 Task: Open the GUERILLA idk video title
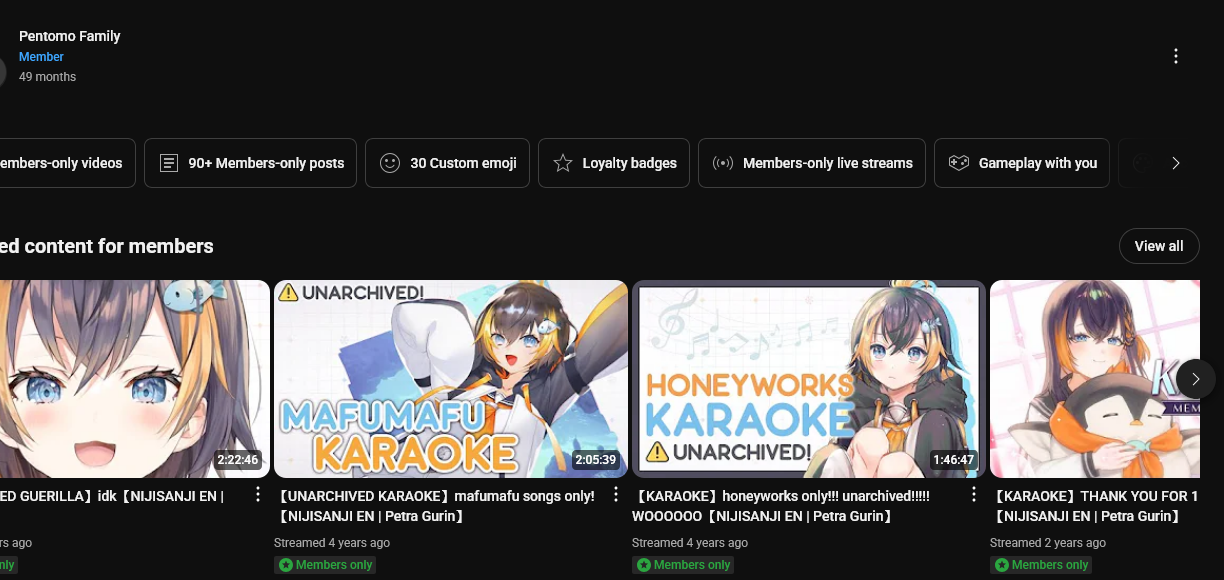tap(112, 496)
